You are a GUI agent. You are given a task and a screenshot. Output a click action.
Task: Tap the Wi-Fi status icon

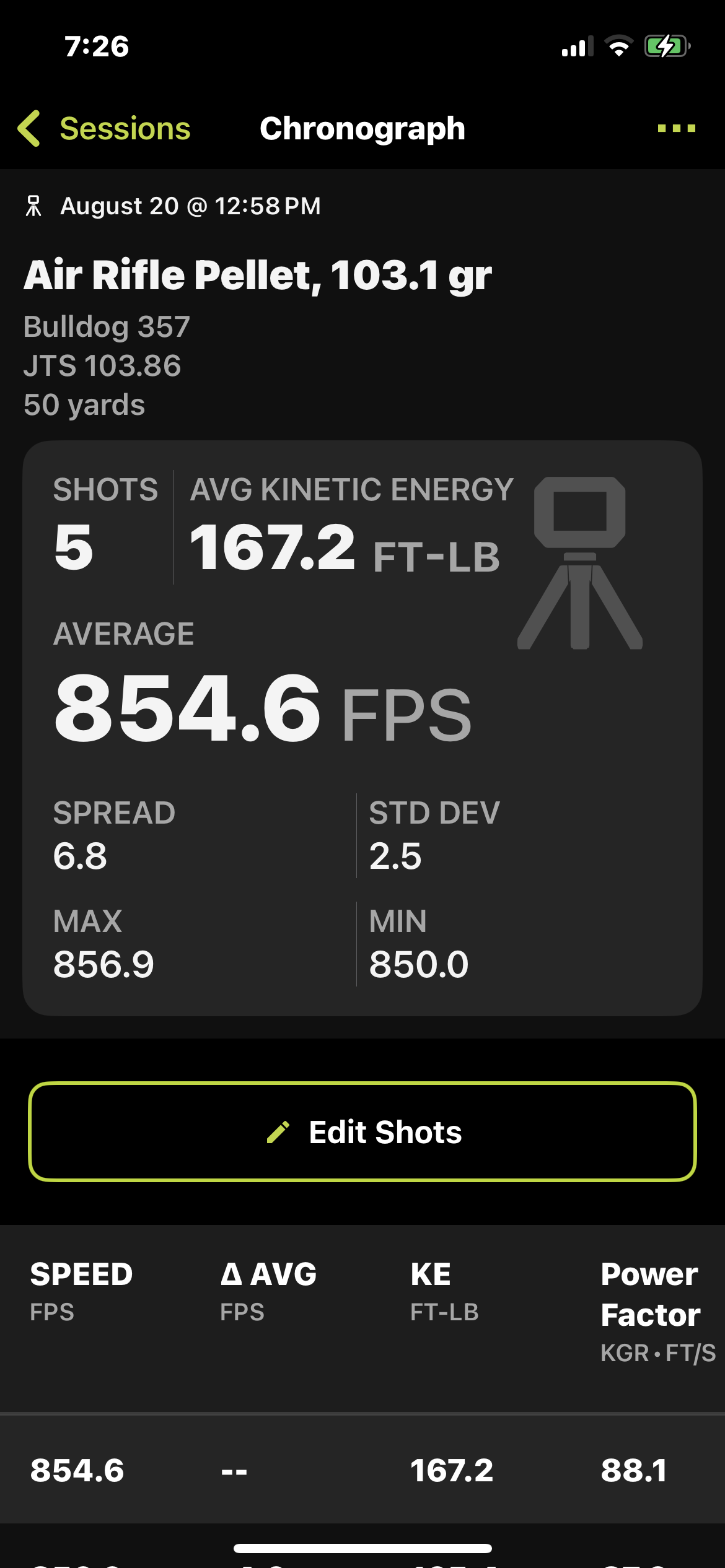(618, 46)
